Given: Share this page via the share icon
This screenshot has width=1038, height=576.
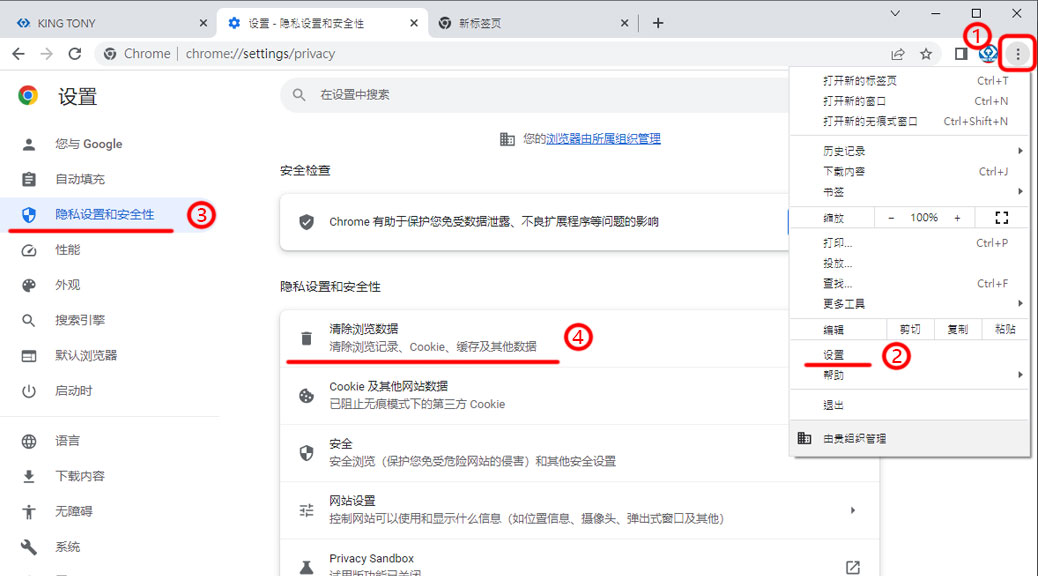Looking at the screenshot, I should (x=898, y=54).
